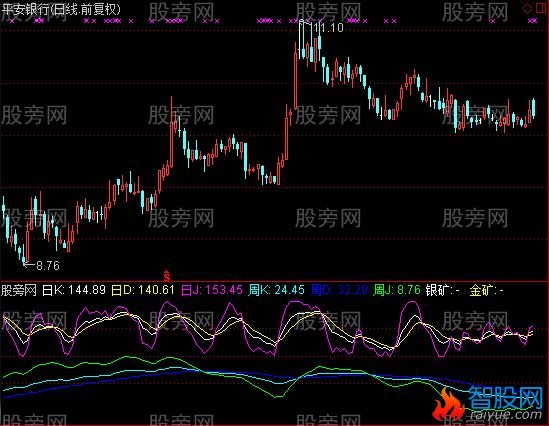Click the 周K: 24.45 indicator value
The width and height of the screenshot is (549, 426).
[276, 290]
